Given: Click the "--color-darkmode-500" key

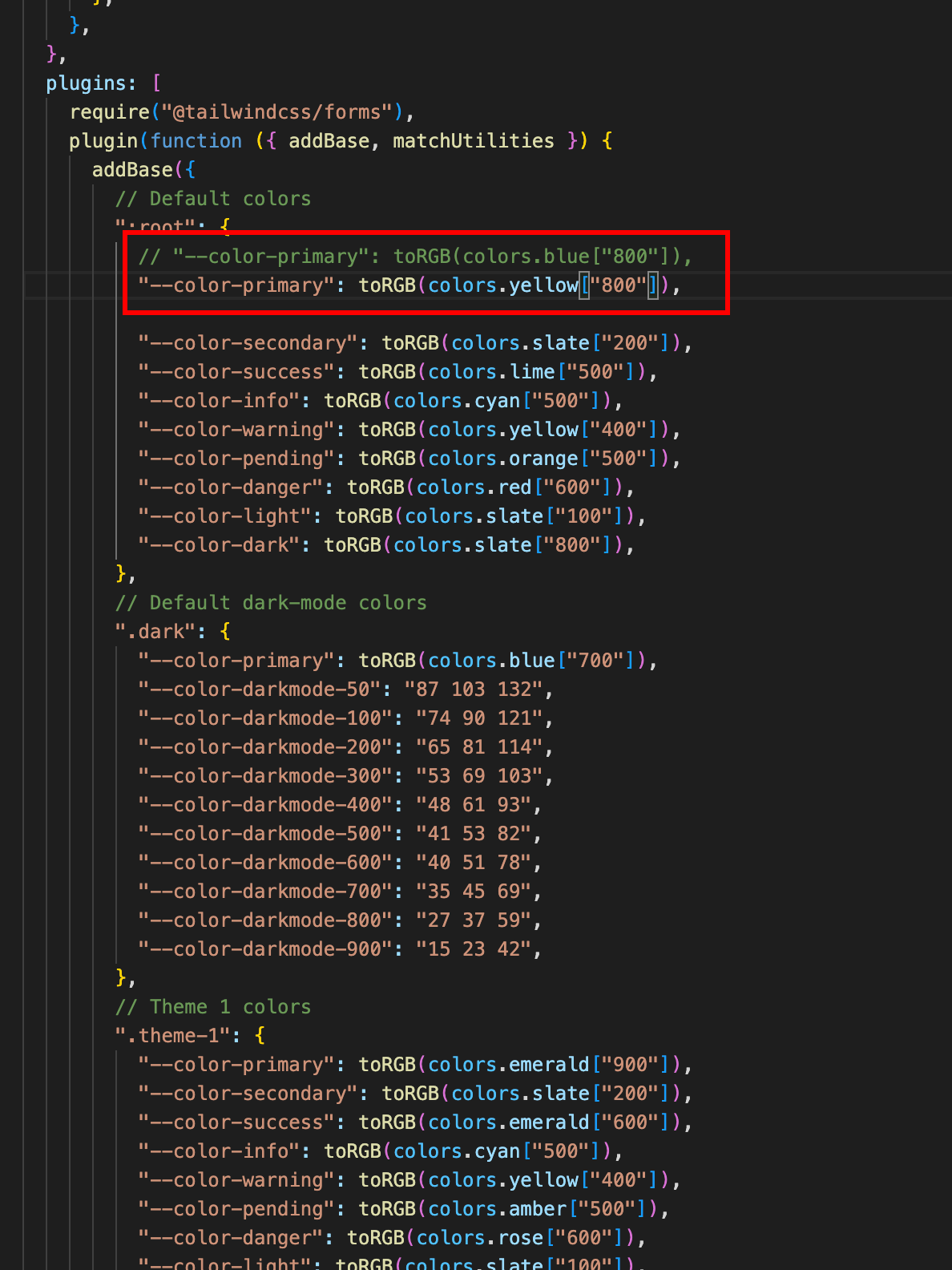Looking at the screenshot, I should [264, 834].
